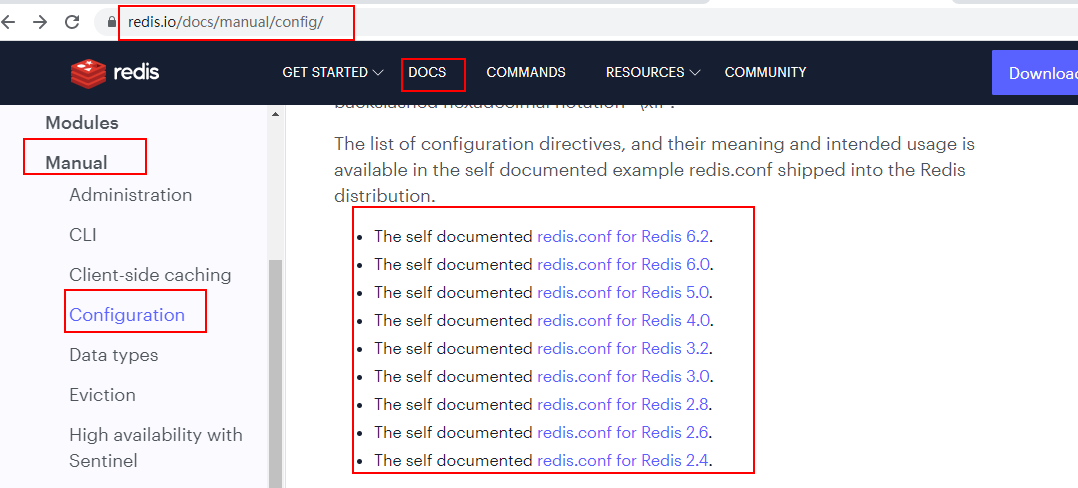This screenshot has width=1078, height=488.
Task: Open redis.conf for Redis 3.2 link
Action: point(623,348)
